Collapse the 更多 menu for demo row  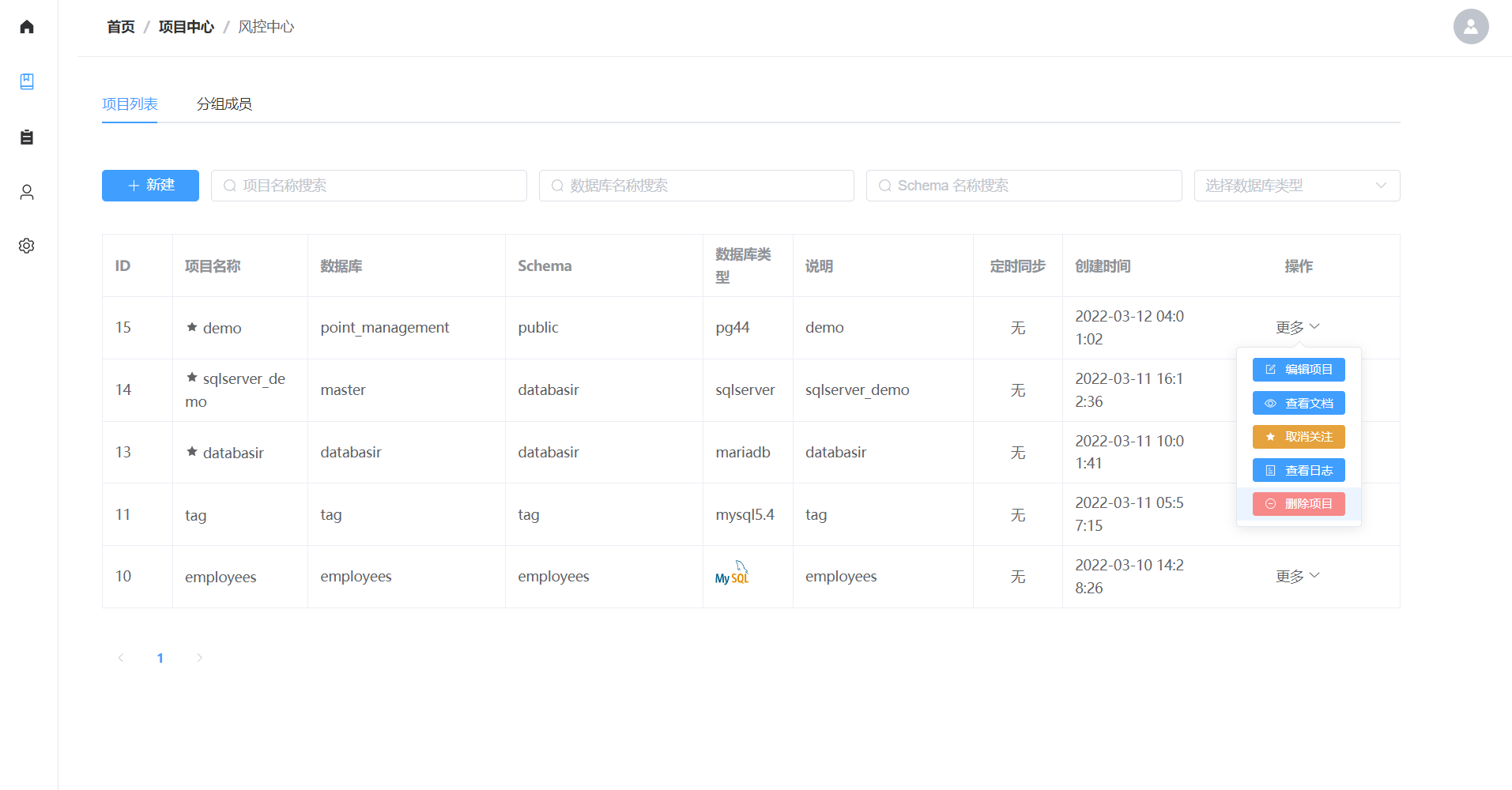point(1297,327)
